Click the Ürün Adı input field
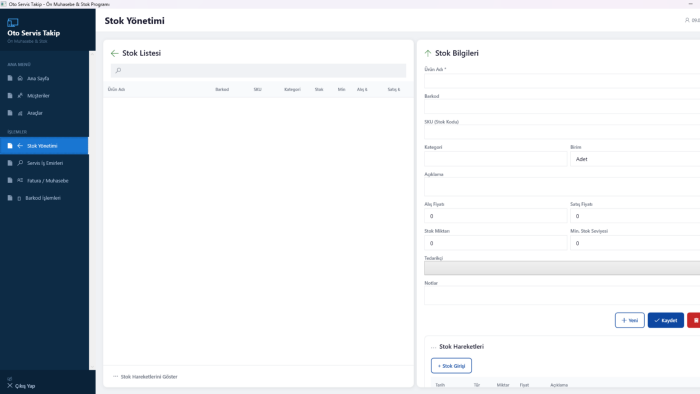The height and width of the screenshot is (394, 700). click(x=562, y=81)
